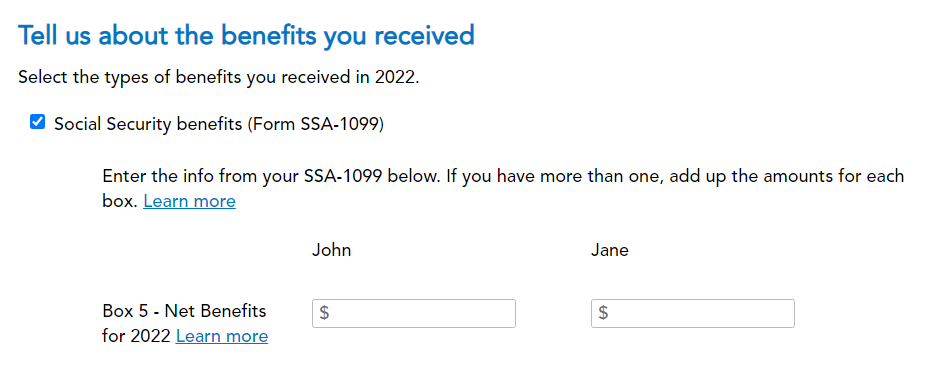This screenshot has height=384, width=951.
Task: Click the dollar sign in Jane's field
Action: tap(603, 313)
